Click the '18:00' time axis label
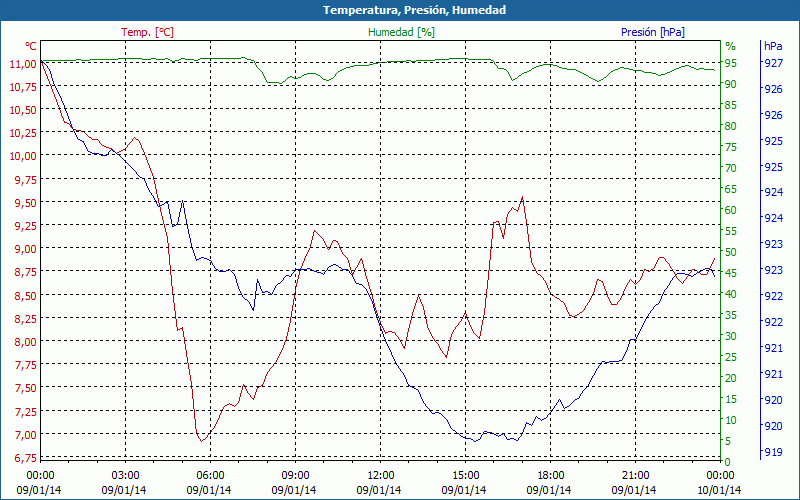800x500 pixels. [551, 476]
